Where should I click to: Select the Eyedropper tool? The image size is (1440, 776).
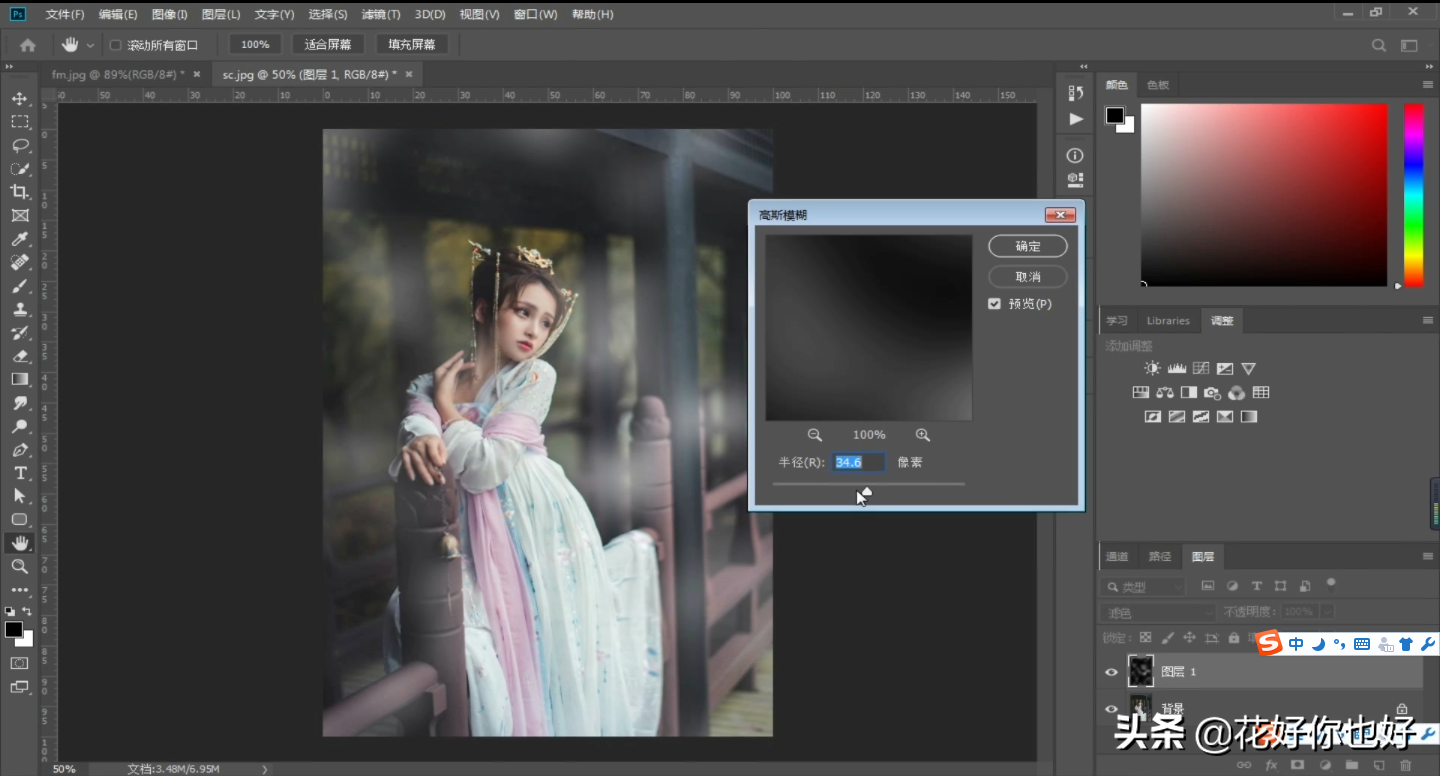(19, 239)
